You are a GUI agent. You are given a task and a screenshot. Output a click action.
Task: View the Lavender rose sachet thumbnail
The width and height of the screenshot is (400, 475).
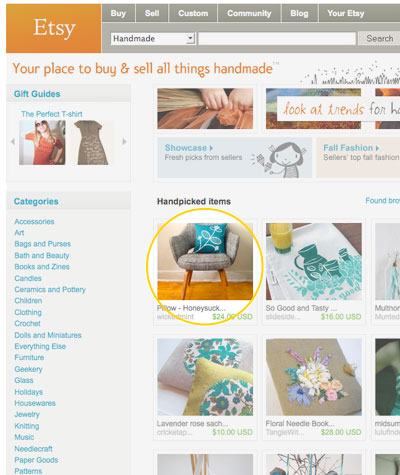(205, 377)
